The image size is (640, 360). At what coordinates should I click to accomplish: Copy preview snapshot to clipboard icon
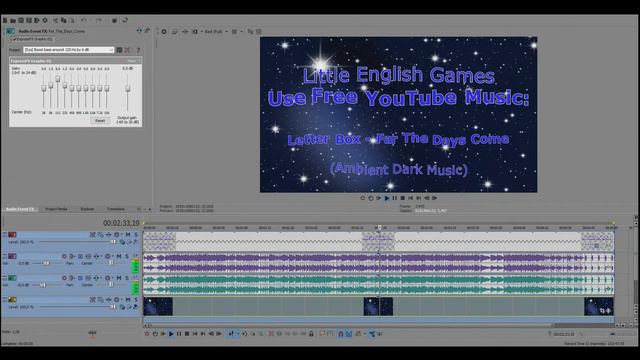251,31
